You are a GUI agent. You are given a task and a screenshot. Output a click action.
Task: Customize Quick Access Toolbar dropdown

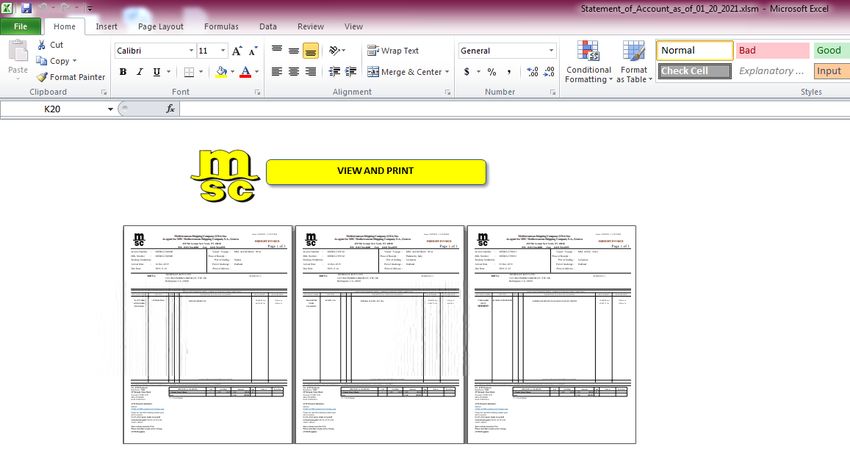tap(89, 8)
